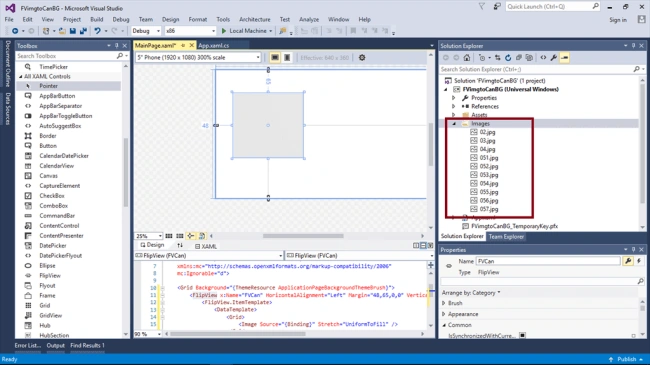Click the vertical split view icon

416,246
